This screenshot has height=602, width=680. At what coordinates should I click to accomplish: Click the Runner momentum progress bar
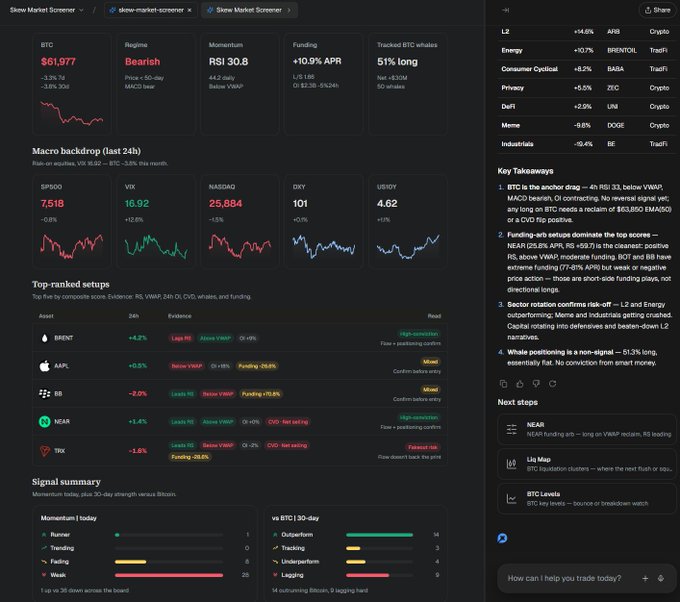(x=169, y=535)
